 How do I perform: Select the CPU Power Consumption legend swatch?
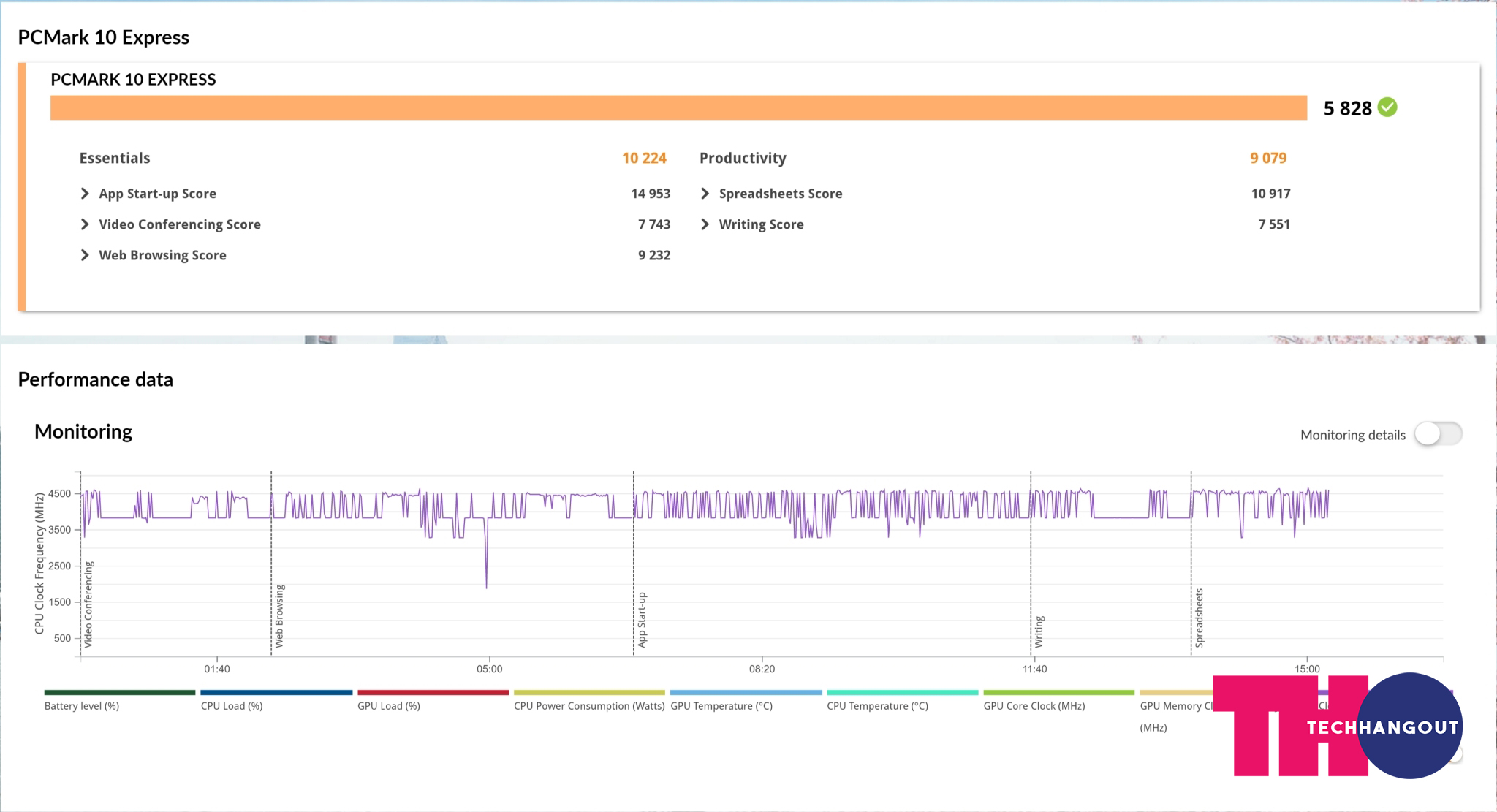click(x=589, y=692)
